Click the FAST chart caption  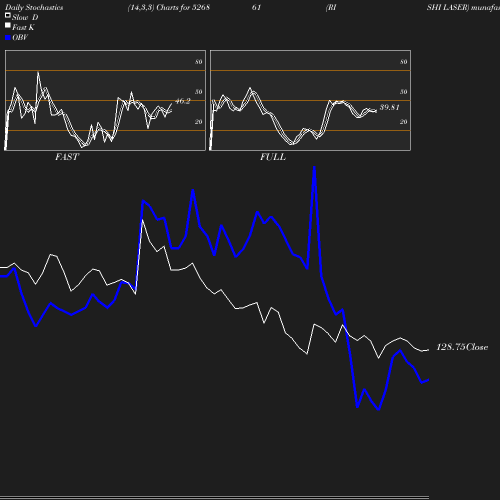[x=67, y=157]
